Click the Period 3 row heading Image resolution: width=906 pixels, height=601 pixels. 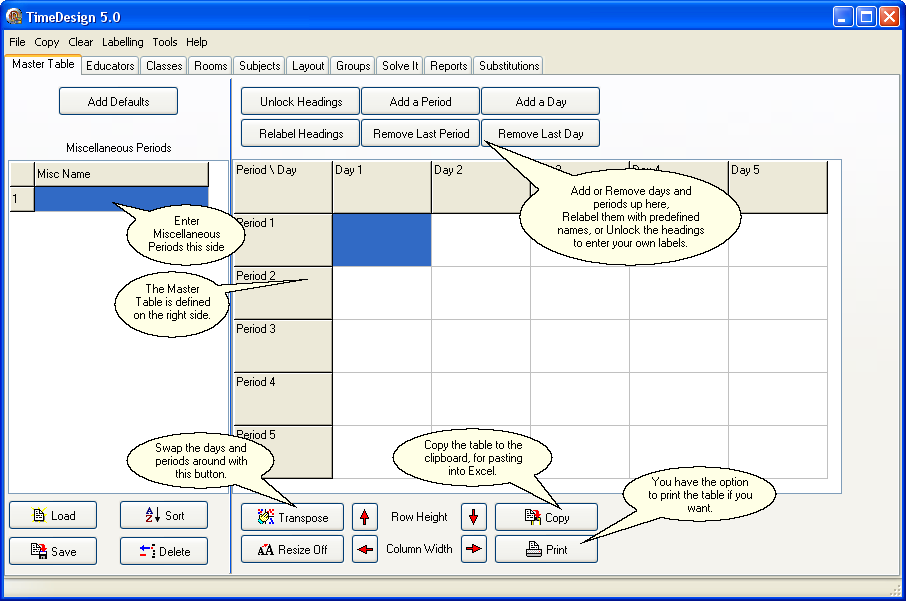pyautogui.click(x=283, y=346)
